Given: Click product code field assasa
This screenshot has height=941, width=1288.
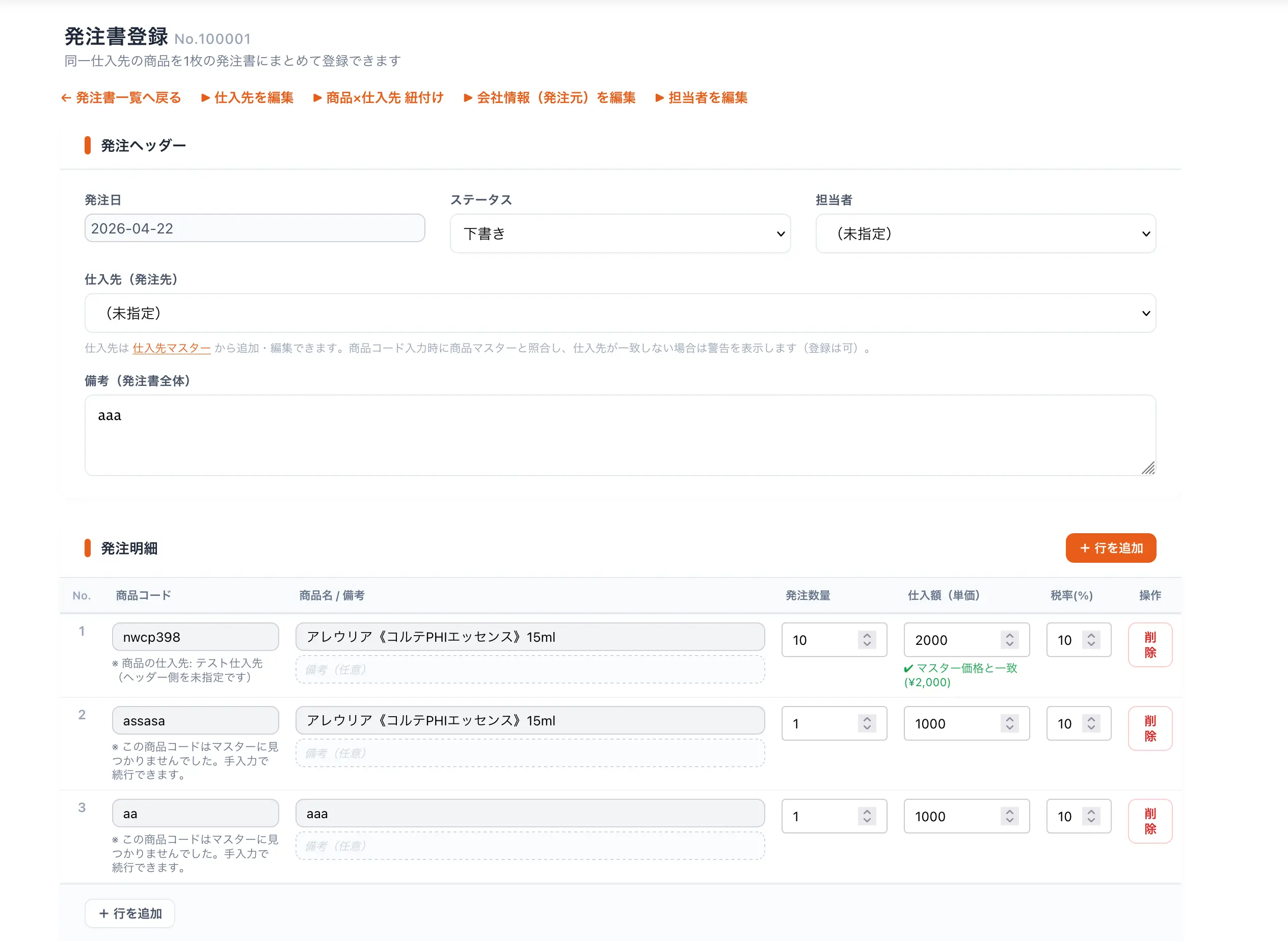Looking at the screenshot, I should point(195,721).
